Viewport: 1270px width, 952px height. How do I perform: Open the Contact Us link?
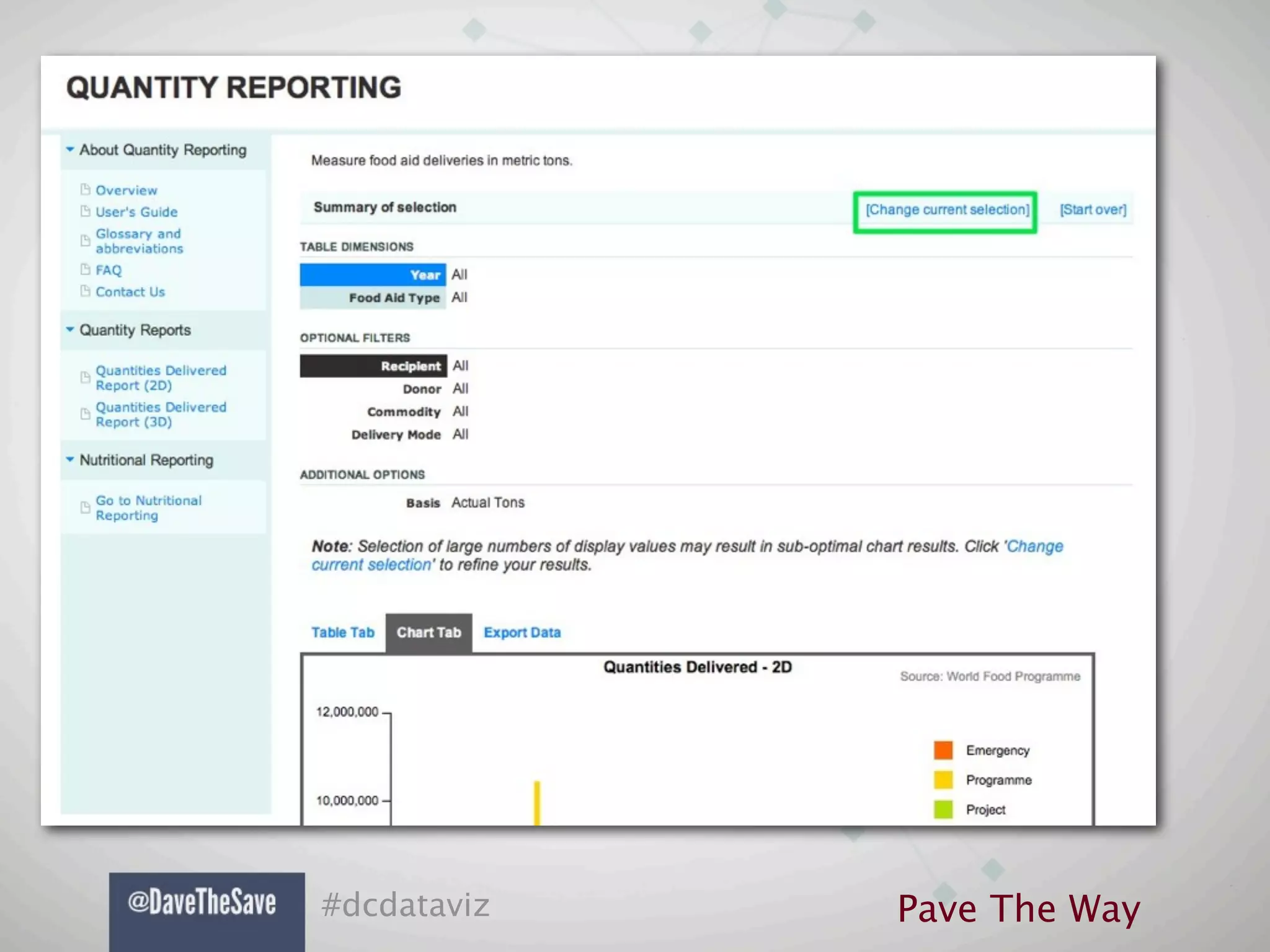tap(130, 292)
